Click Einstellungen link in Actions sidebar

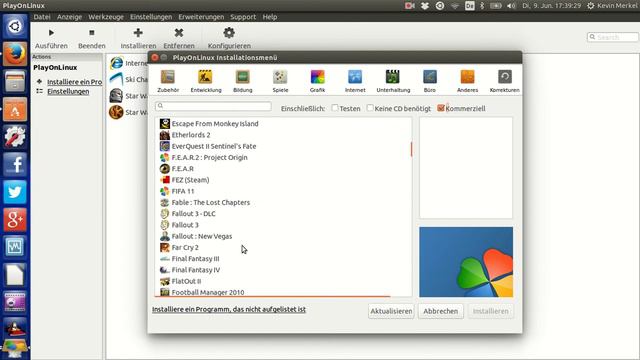coord(68,91)
